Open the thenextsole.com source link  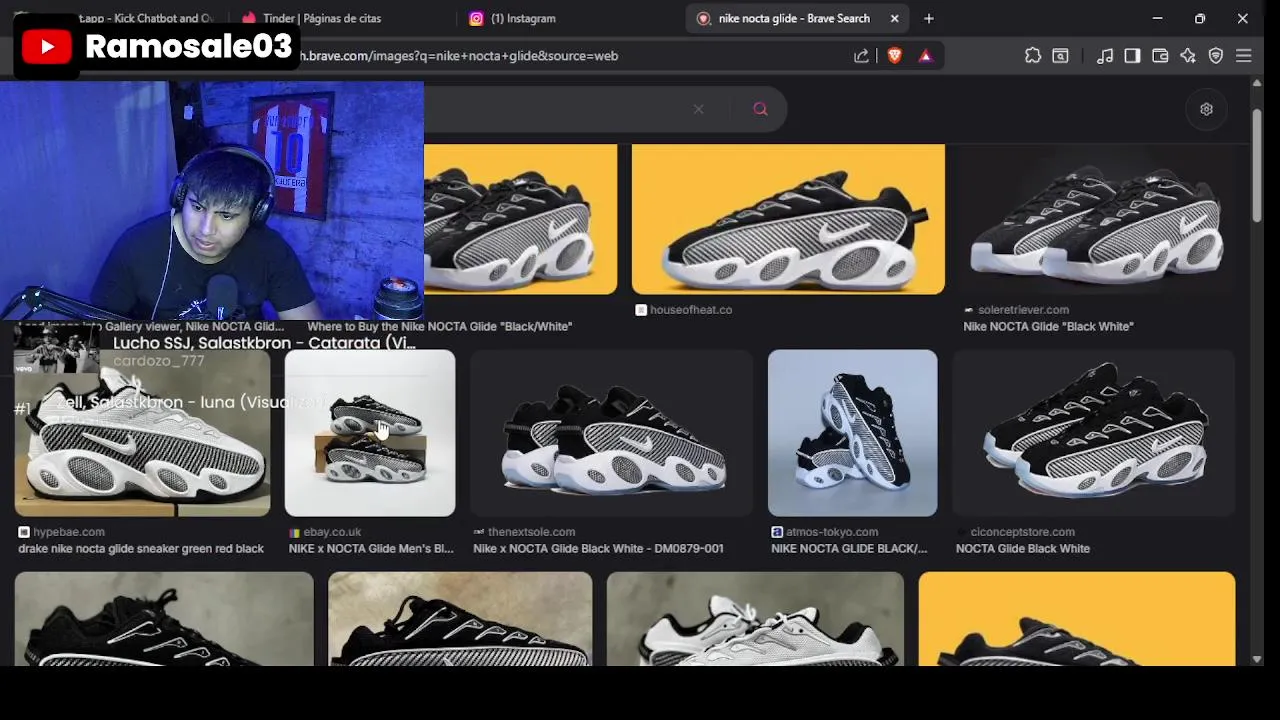[524, 532]
